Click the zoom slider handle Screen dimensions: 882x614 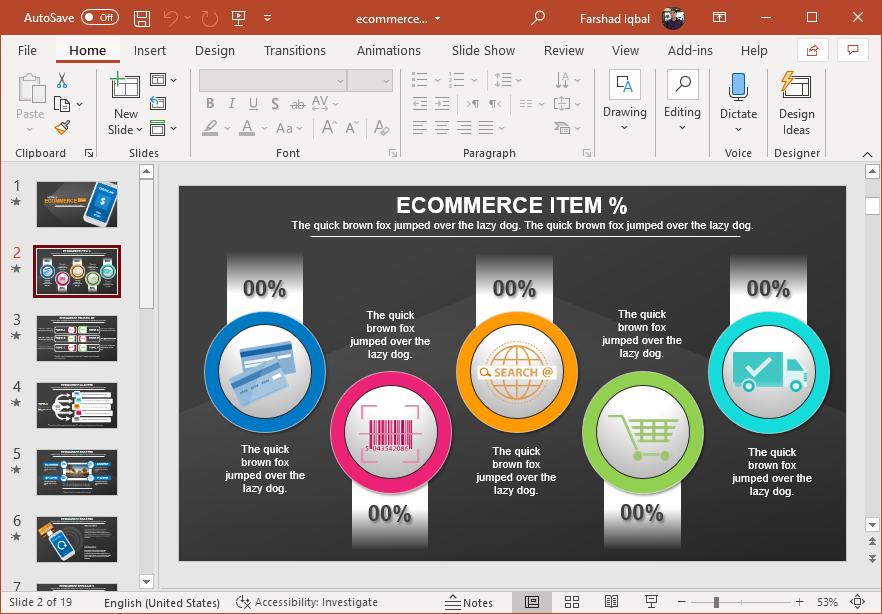tap(716, 602)
